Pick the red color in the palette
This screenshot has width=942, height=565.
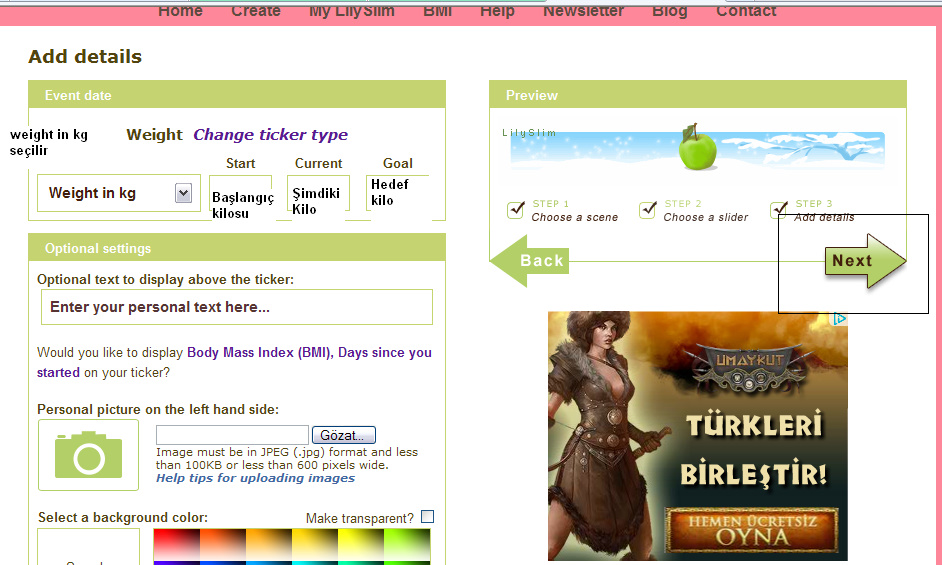point(175,545)
